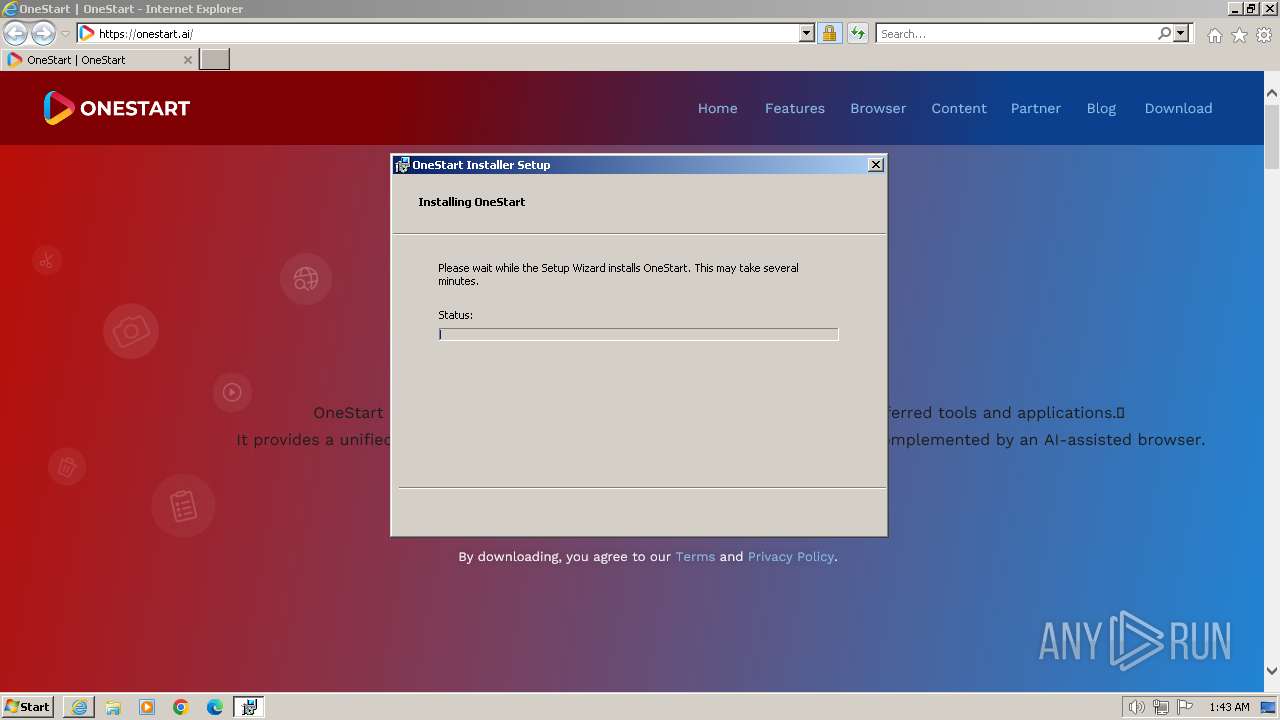Open File Explorer from the taskbar
The height and width of the screenshot is (720, 1280).
(x=113, y=707)
